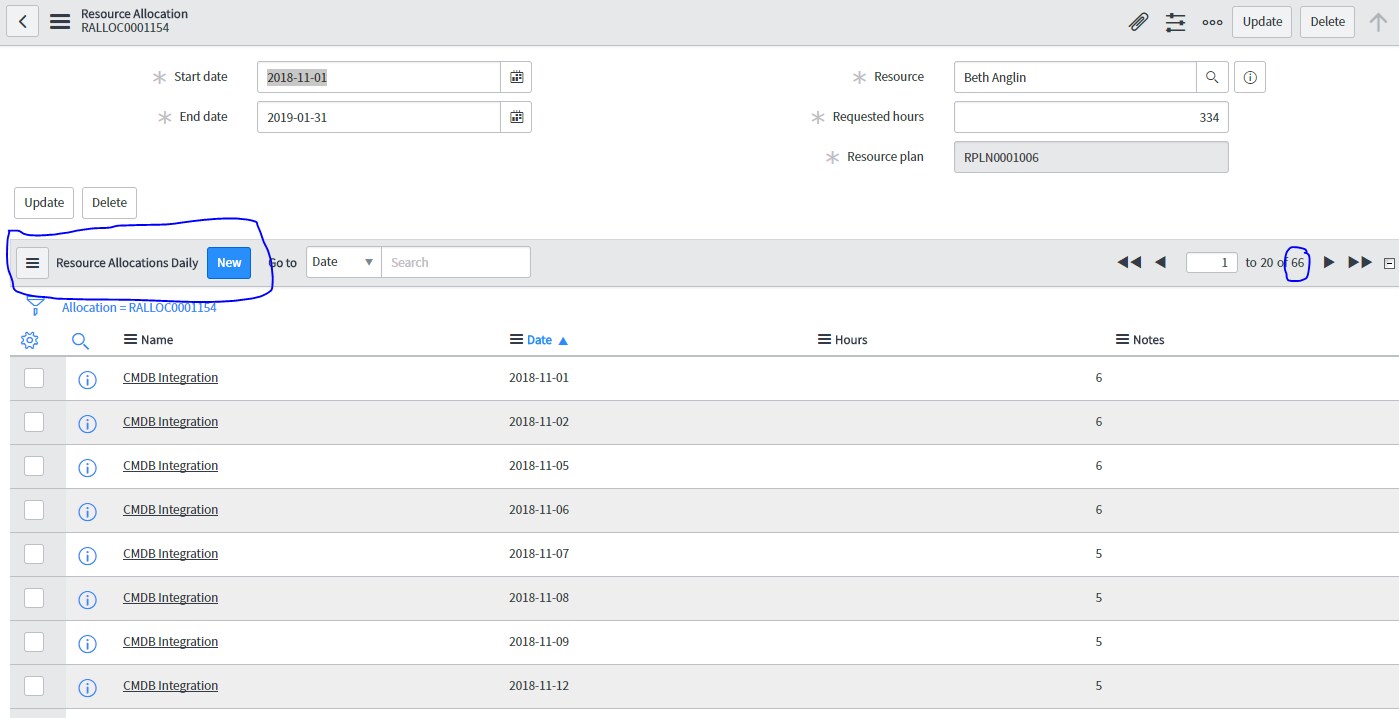Sort by clicking the Date column header
The image size is (1399, 718).
coord(540,339)
